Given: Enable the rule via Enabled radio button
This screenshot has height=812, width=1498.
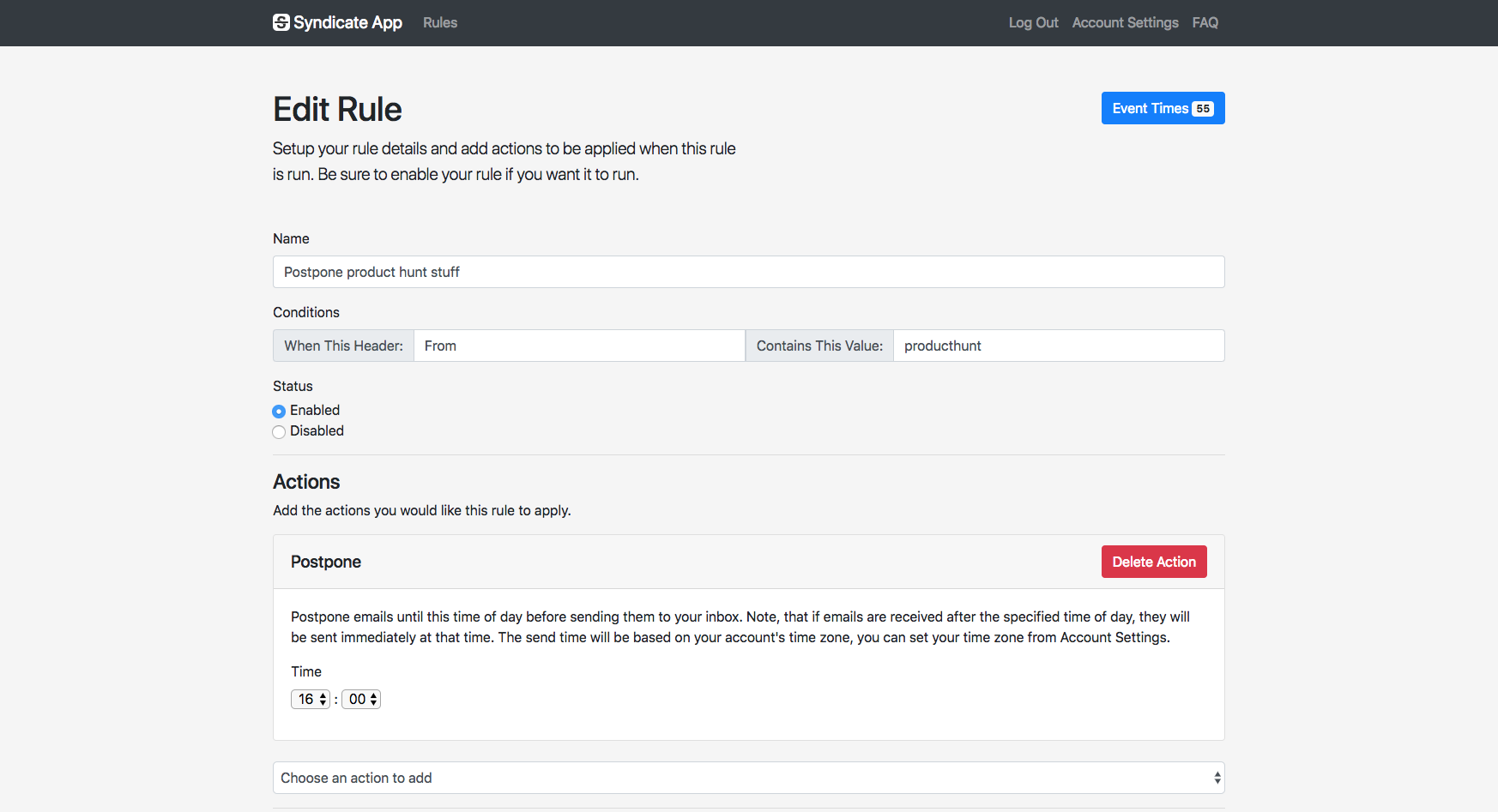Looking at the screenshot, I should point(278,411).
